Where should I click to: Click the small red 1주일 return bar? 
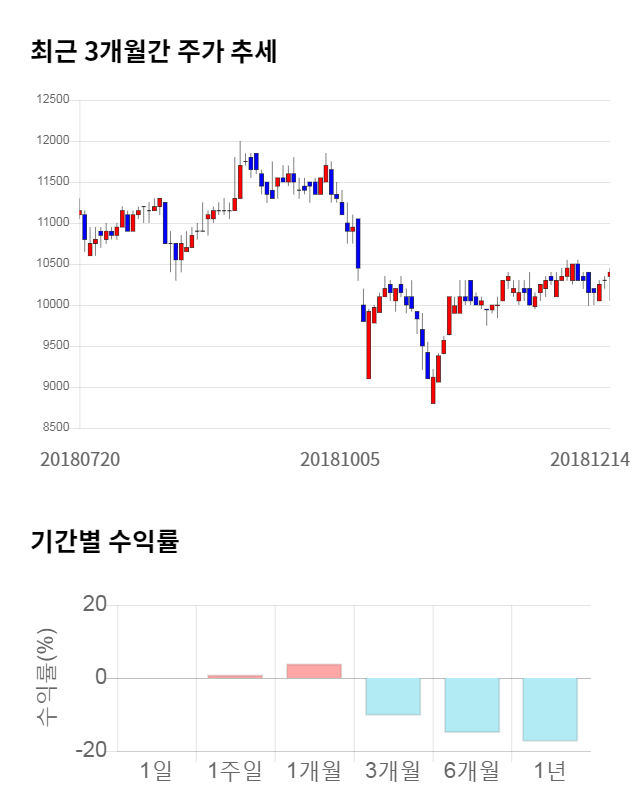click(x=235, y=676)
